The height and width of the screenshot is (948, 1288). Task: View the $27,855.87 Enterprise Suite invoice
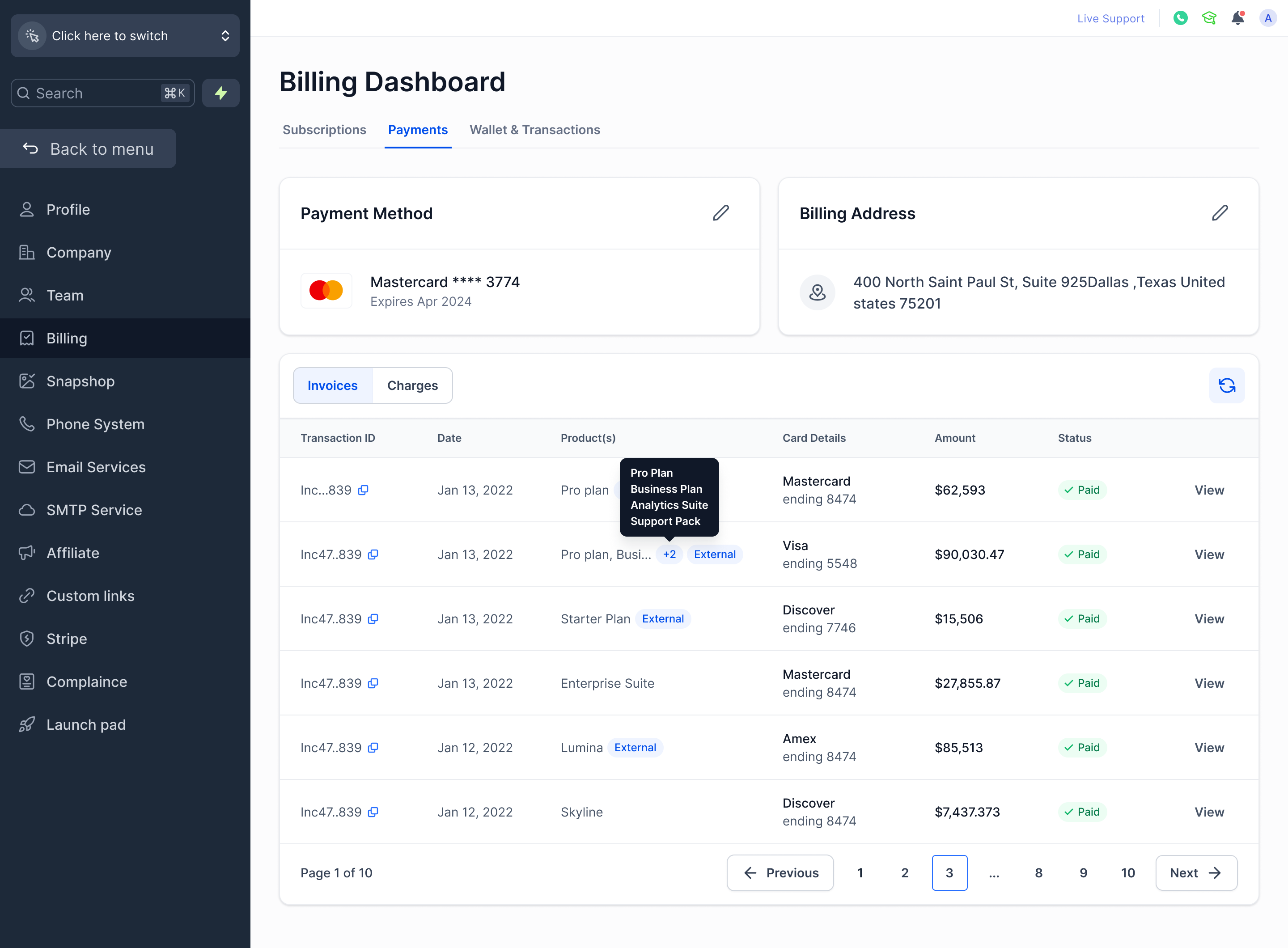(x=1209, y=683)
